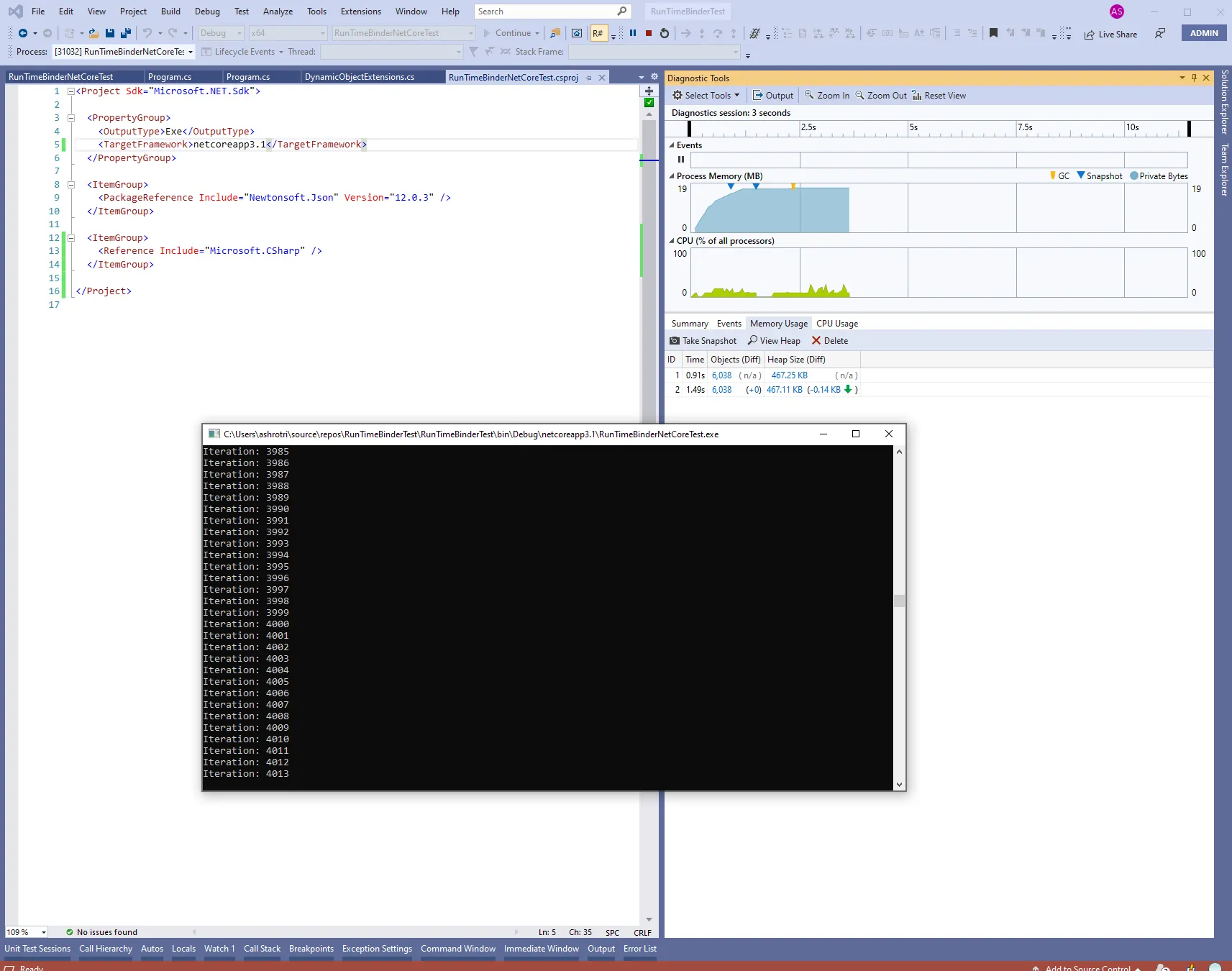
Task: Collapse the Process Memory graph section
Action: pyautogui.click(x=672, y=176)
